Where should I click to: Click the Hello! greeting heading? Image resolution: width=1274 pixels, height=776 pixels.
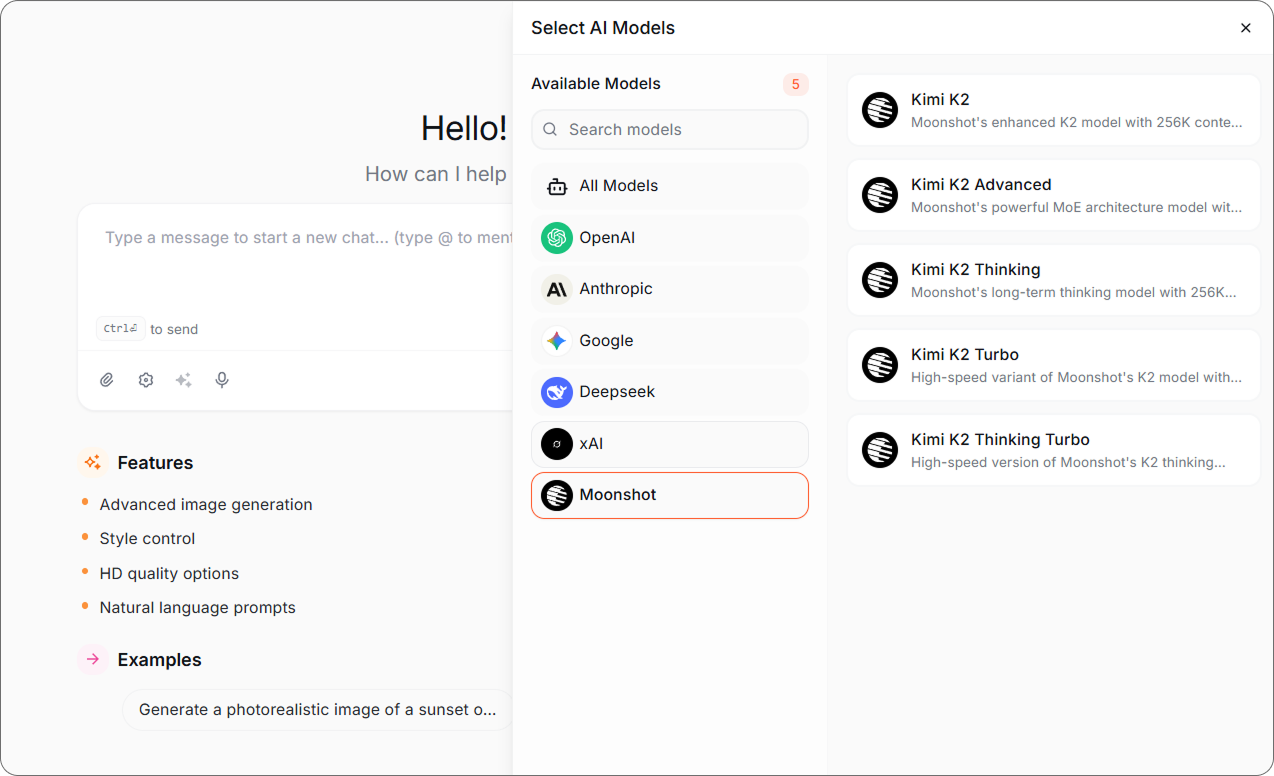(464, 128)
